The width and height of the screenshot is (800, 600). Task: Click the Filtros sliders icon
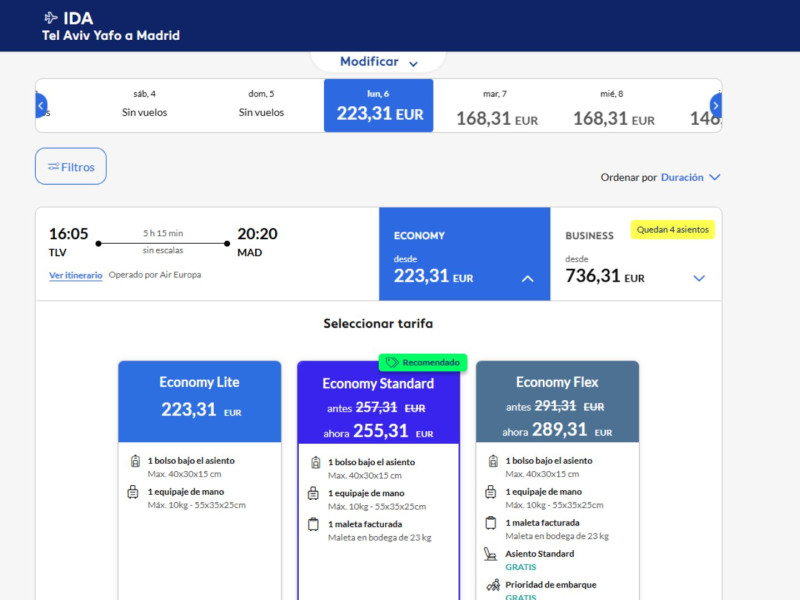tap(53, 167)
